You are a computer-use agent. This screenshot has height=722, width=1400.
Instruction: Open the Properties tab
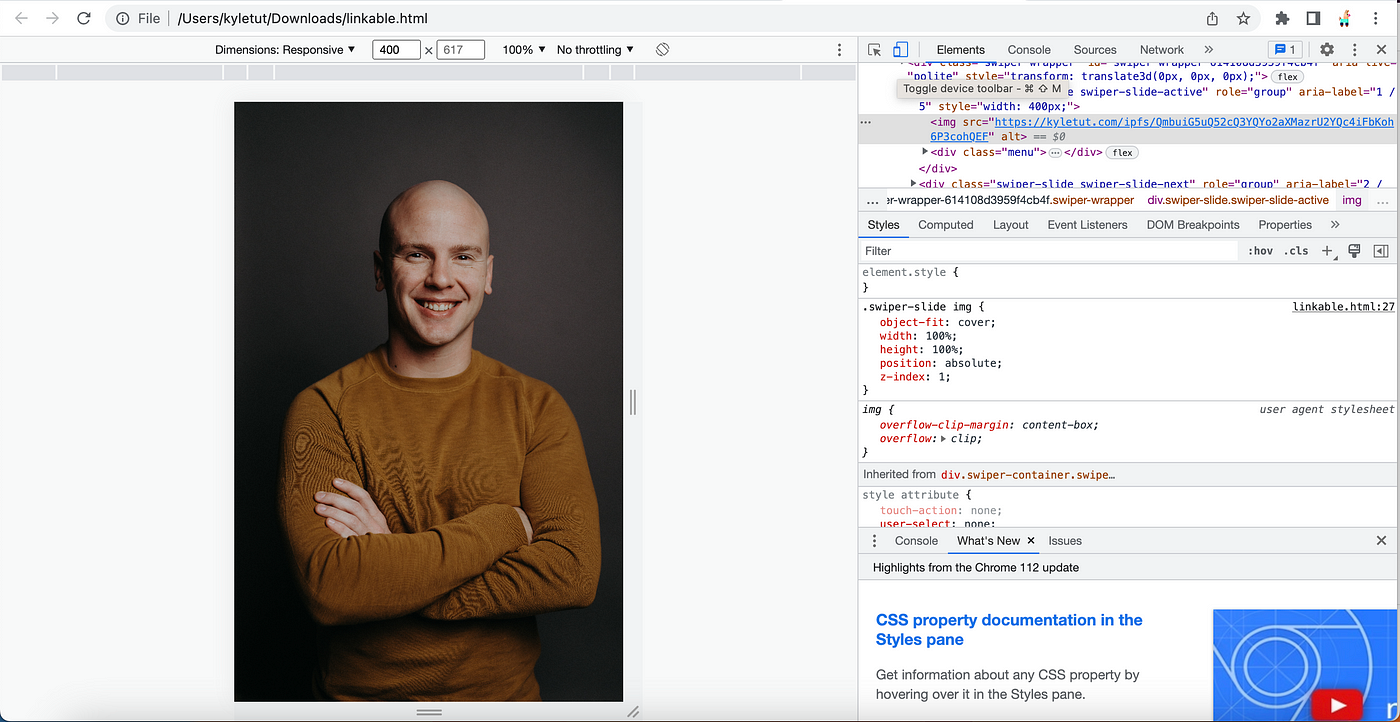pyautogui.click(x=1285, y=225)
